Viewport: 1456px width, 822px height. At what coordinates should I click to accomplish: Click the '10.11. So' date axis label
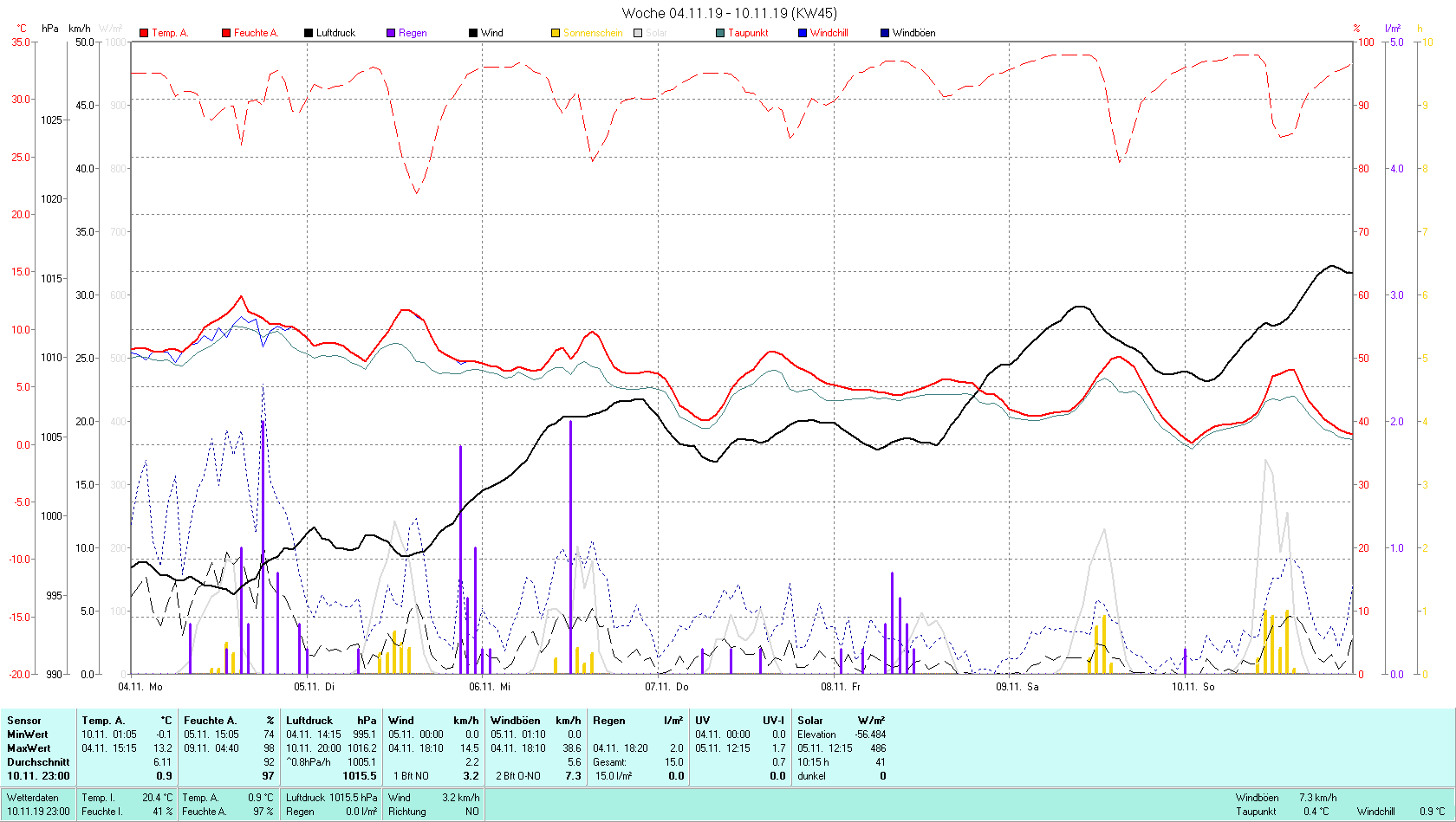click(x=1193, y=687)
